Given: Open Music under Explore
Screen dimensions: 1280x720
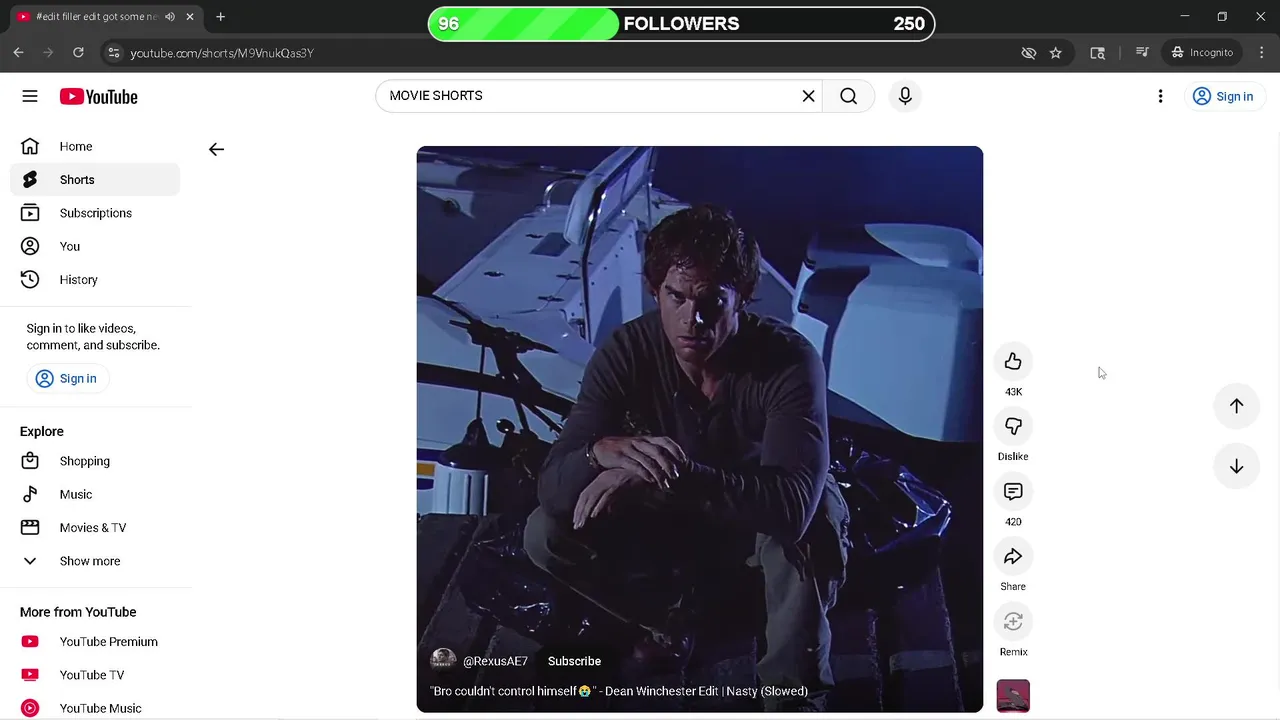Looking at the screenshot, I should pos(95,494).
